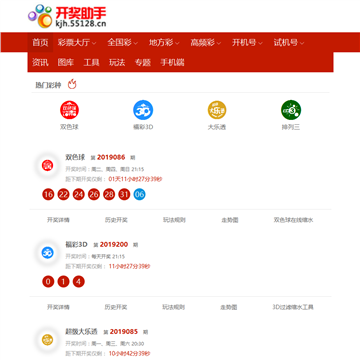Open 福彩3D 走势图 link

click(229, 307)
